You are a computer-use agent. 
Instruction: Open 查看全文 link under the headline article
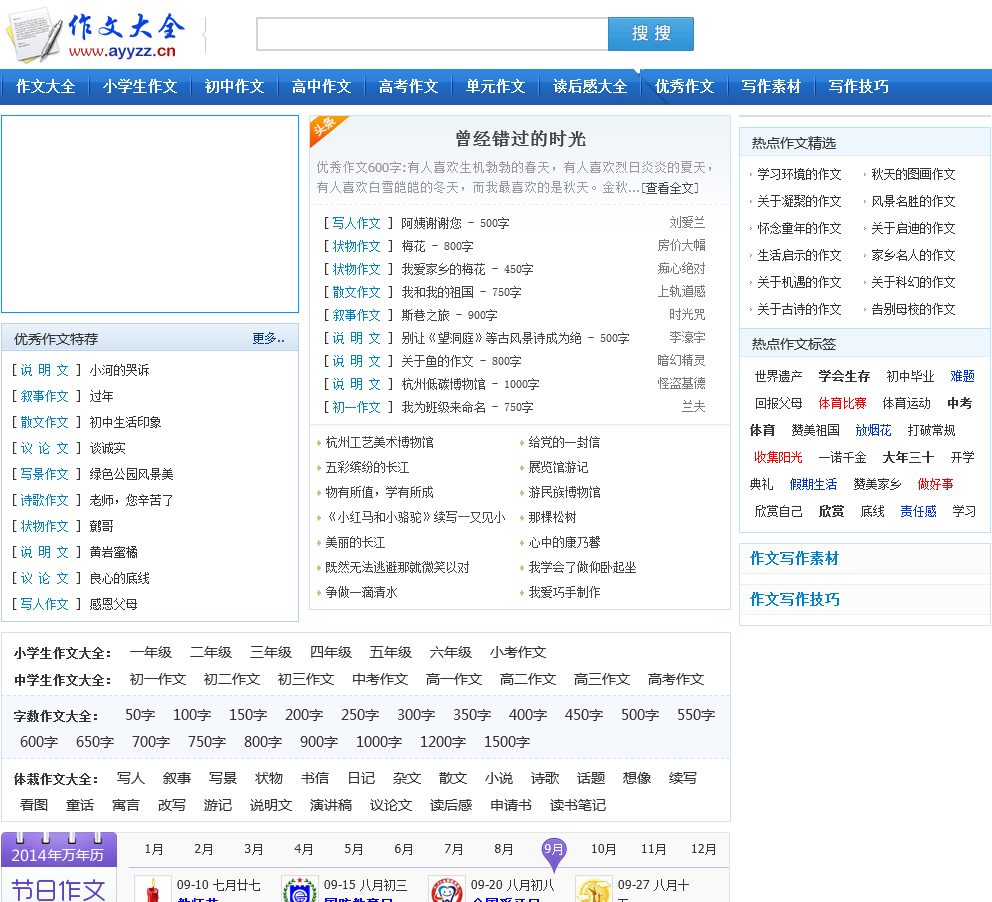[x=669, y=188]
